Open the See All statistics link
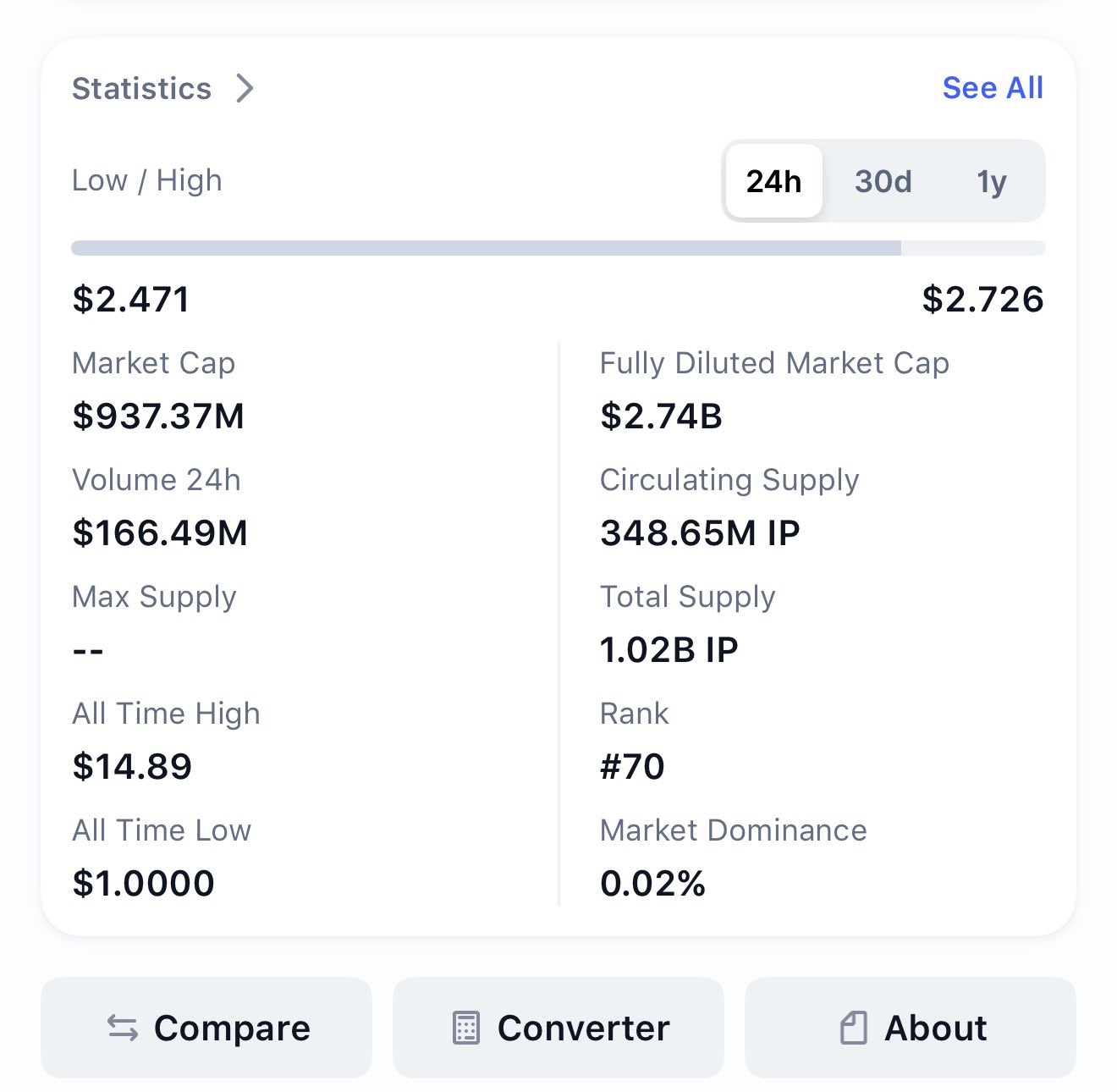This screenshot has width=1117, height=1092. click(992, 88)
